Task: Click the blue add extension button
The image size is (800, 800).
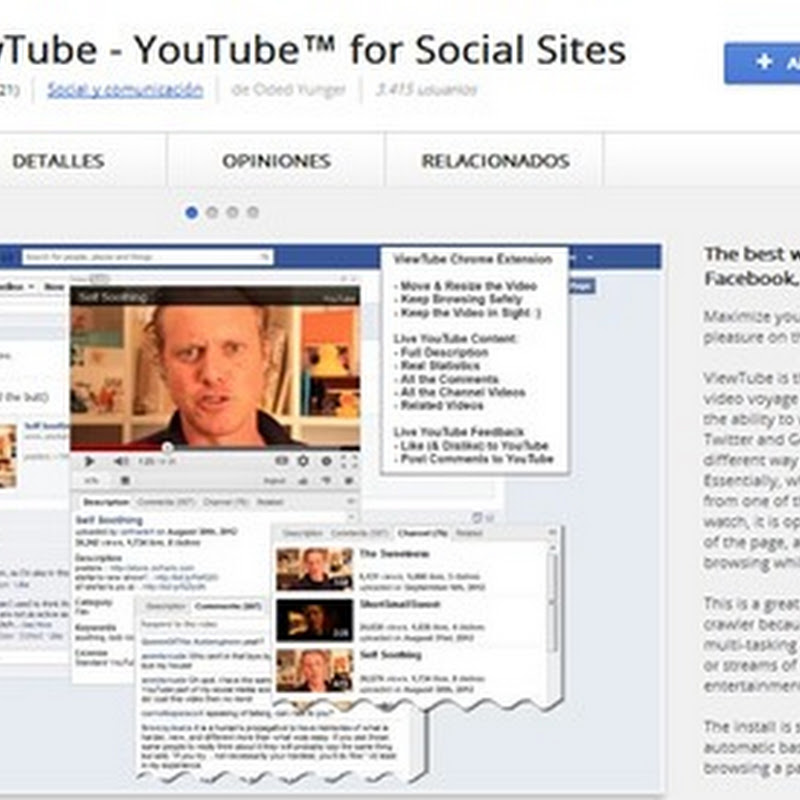Action: tap(762, 63)
